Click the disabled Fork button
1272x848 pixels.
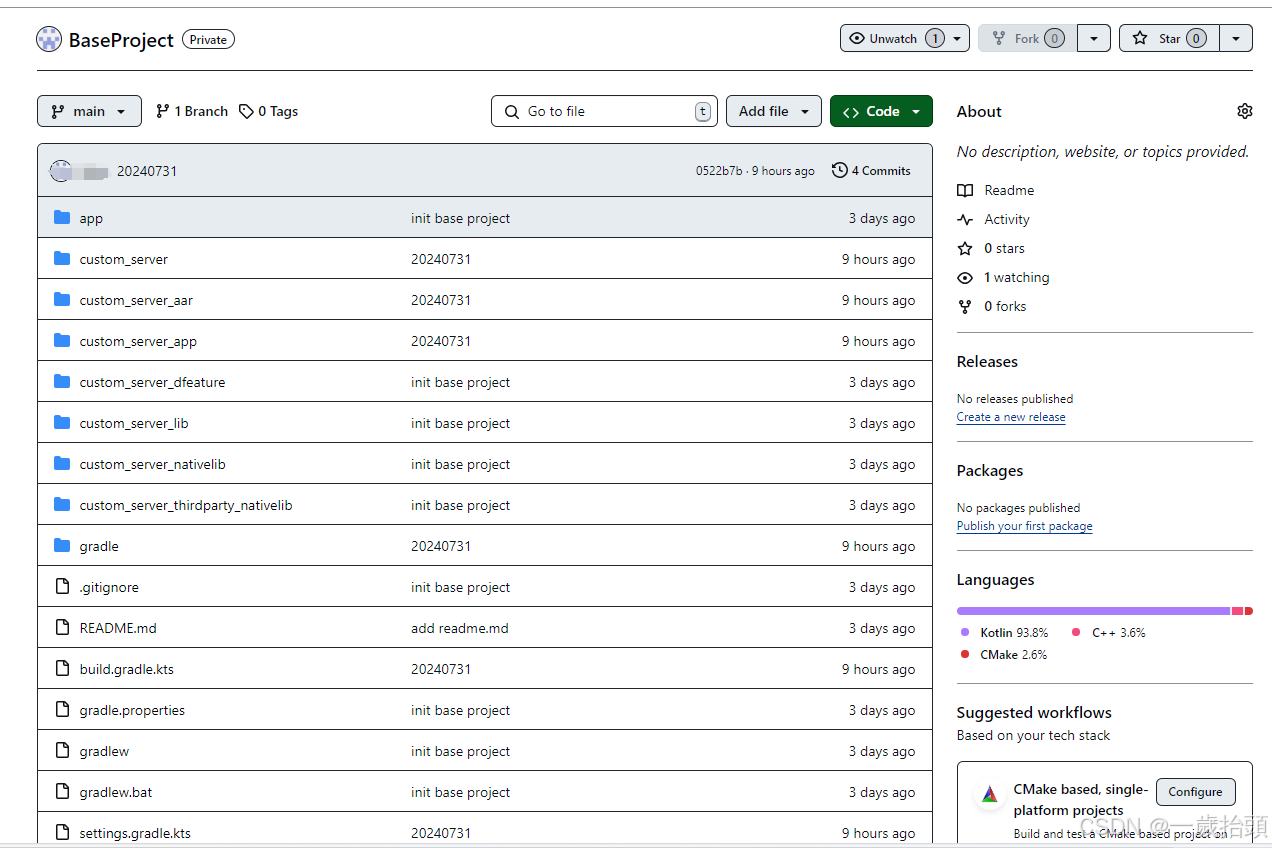(1027, 38)
